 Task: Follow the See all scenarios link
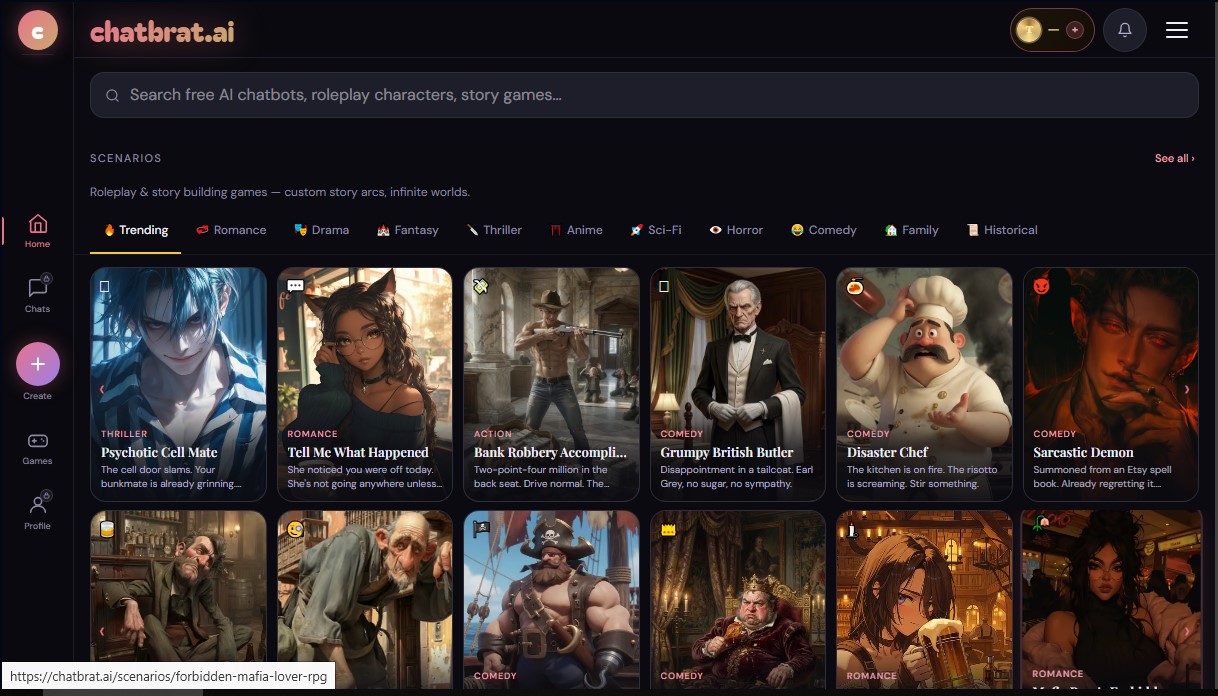(1174, 158)
